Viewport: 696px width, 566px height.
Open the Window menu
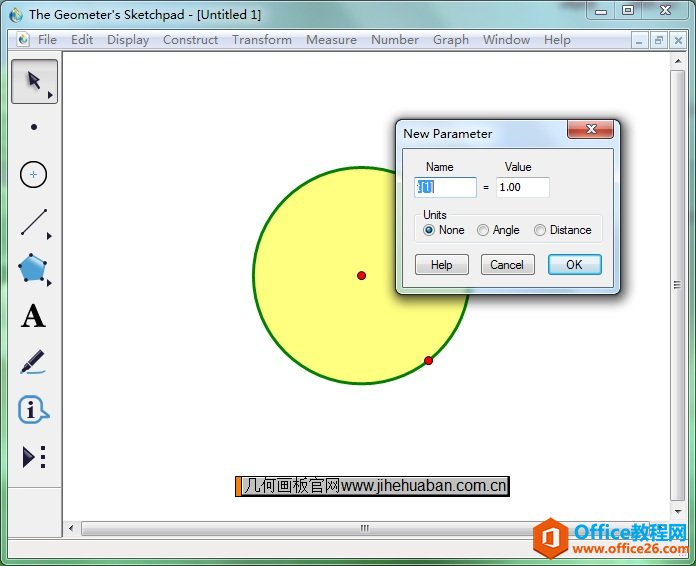(x=506, y=40)
